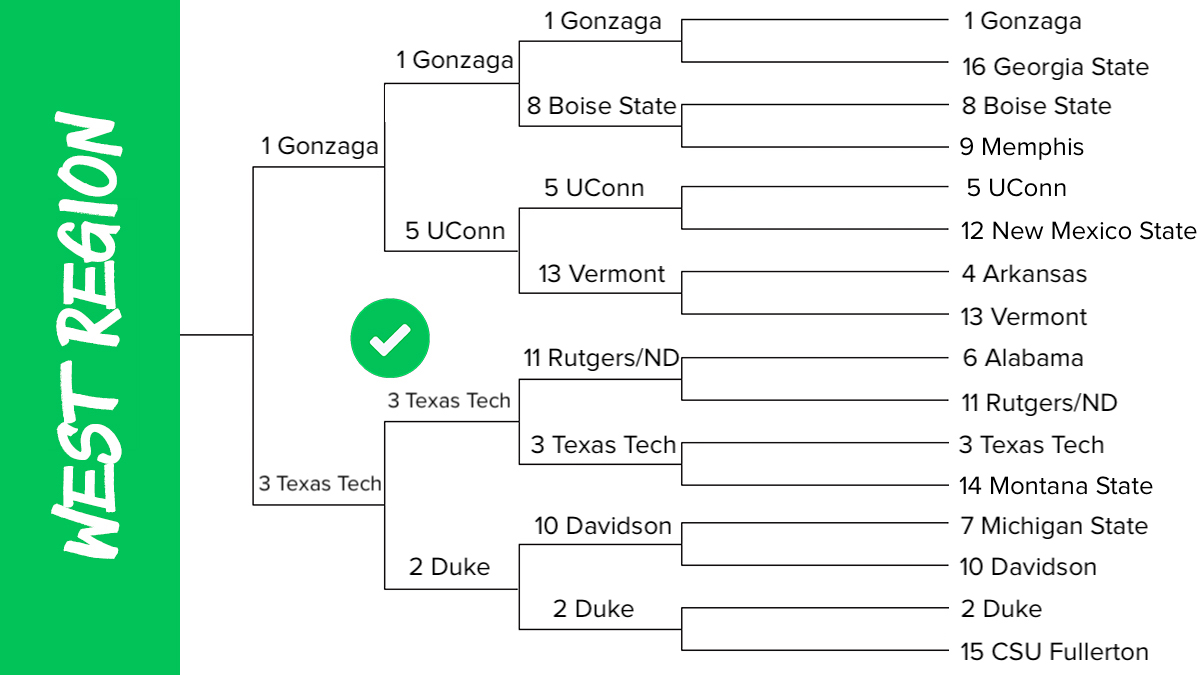Select 2 Duke Sweet Sixteen pick
This screenshot has width=1200, height=675.
pos(449,568)
